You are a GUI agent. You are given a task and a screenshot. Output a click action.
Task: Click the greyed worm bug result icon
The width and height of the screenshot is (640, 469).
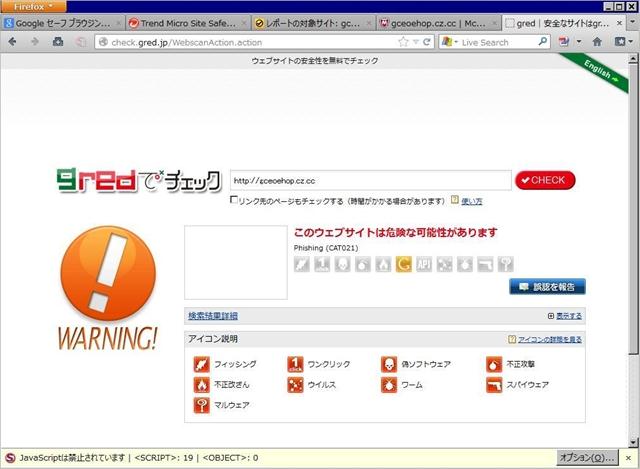(x=465, y=264)
